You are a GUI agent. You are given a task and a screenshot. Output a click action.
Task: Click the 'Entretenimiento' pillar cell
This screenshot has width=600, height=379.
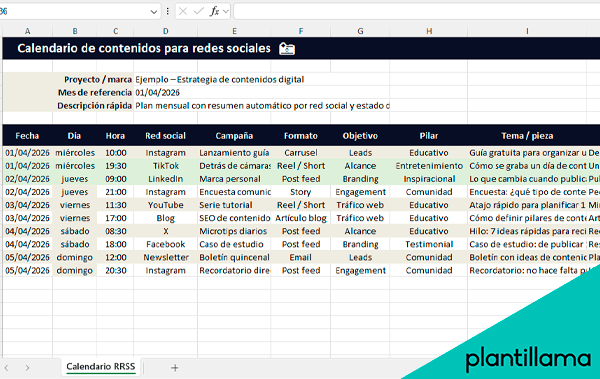point(429,166)
